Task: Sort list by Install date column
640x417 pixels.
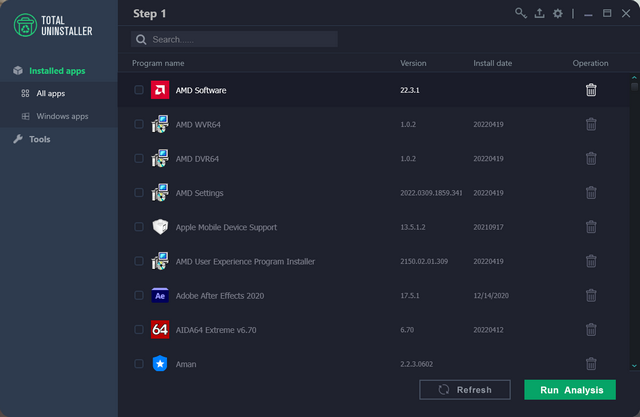Action: 492,63
